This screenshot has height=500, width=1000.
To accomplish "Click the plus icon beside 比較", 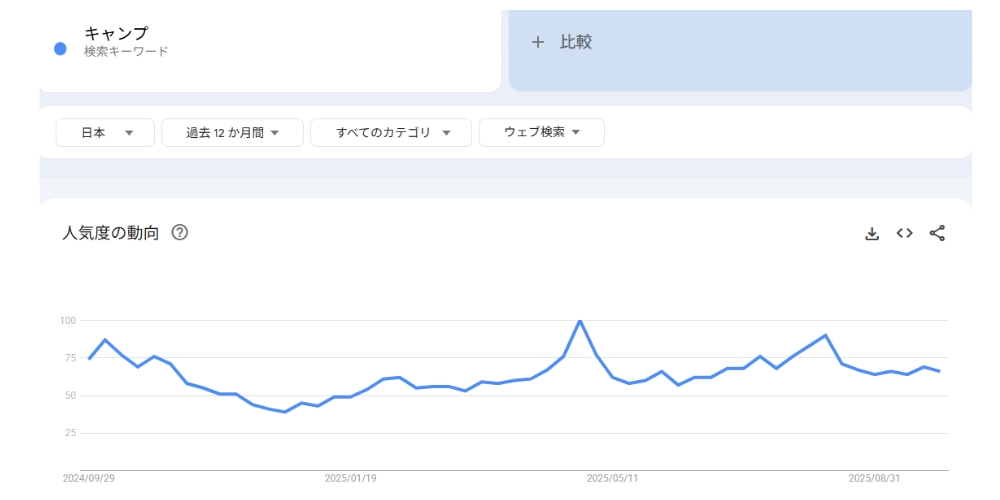I will pos(538,42).
